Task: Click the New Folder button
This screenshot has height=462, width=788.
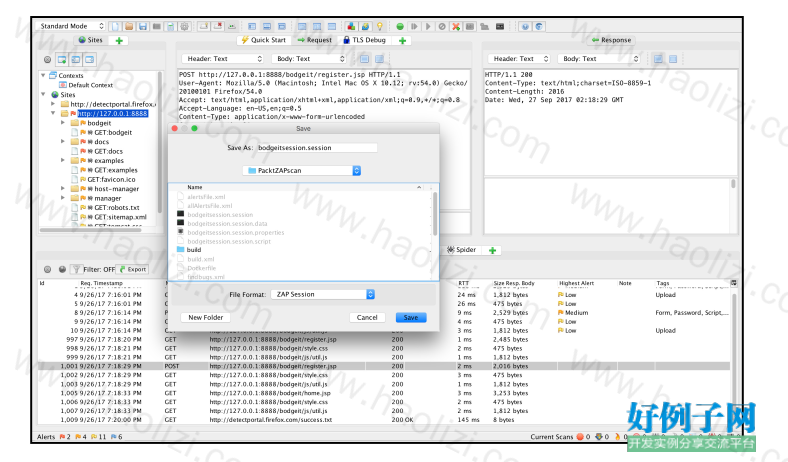Action: pyautogui.click(x=206, y=318)
